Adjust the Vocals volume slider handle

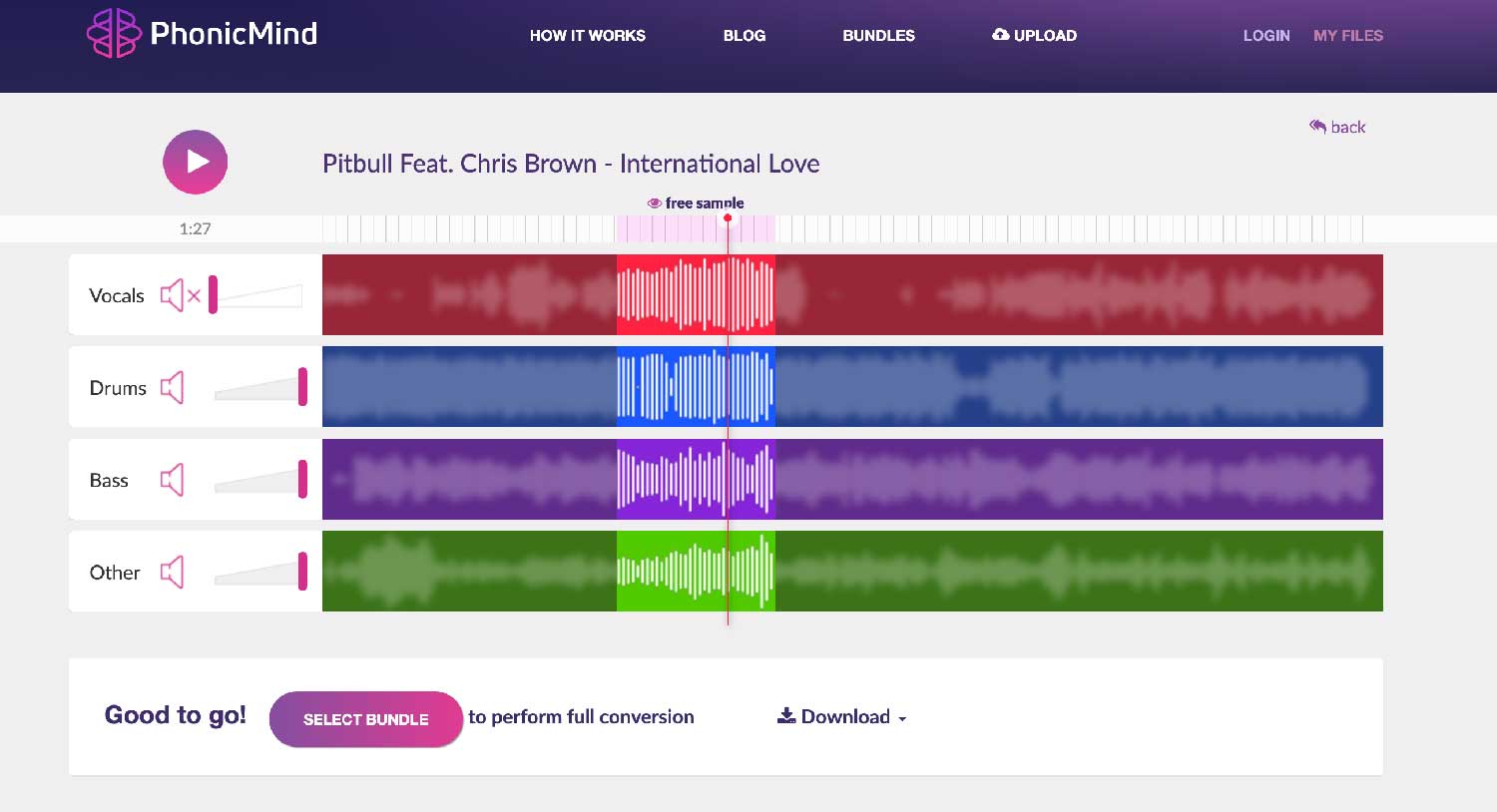(x=213, y=295)
